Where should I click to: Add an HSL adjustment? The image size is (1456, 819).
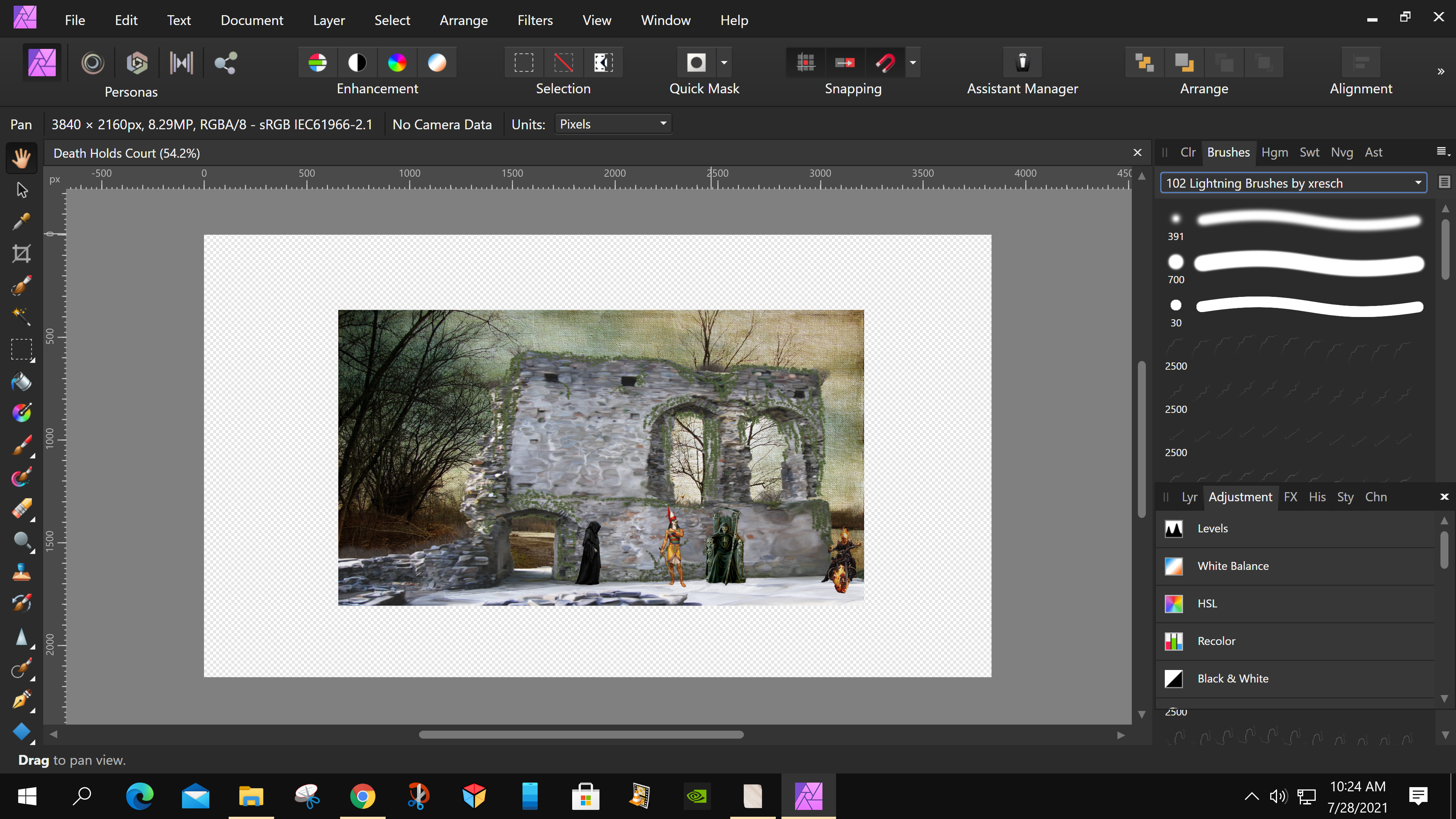[1295, 604]
